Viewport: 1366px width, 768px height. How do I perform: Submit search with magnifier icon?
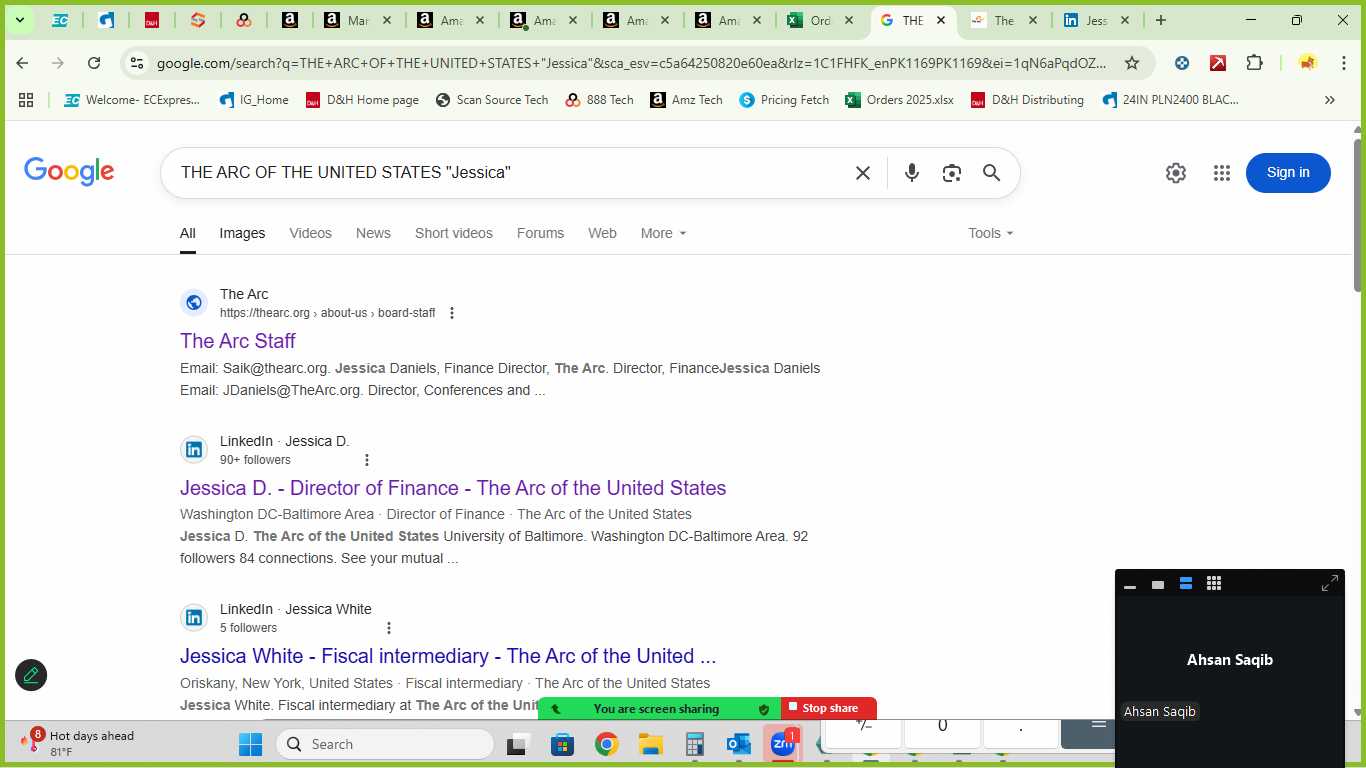click(x=992, y=173)
